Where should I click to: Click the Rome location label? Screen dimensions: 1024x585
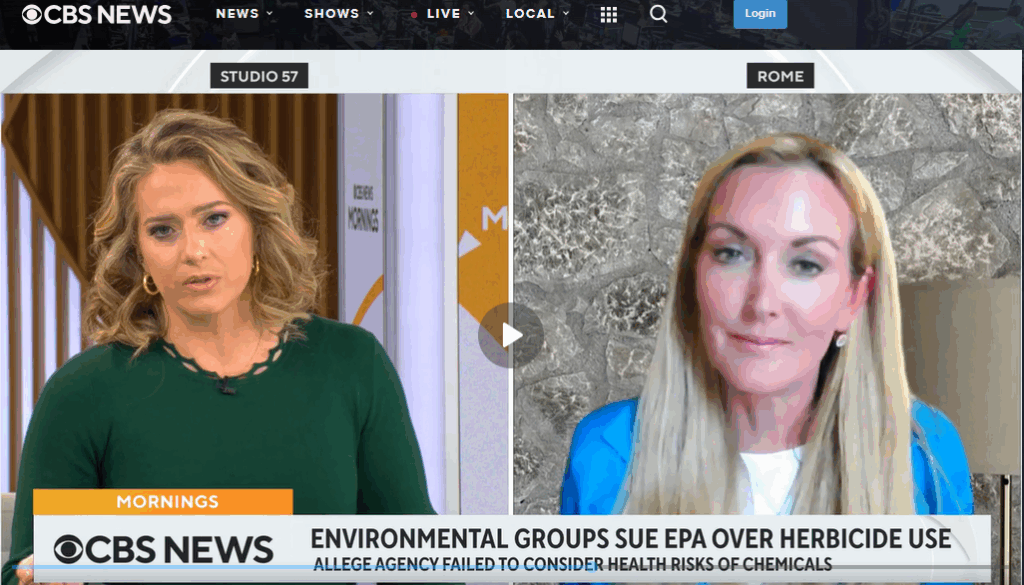(x=780, y=76)
